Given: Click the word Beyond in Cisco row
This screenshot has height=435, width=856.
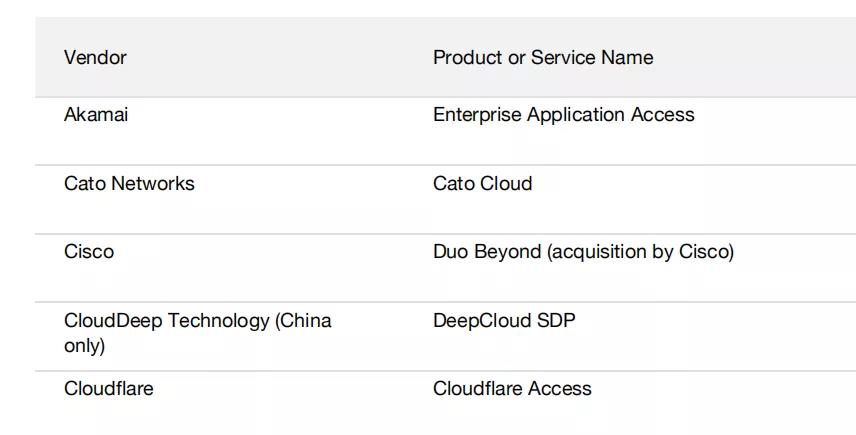Looking at the screenshot, I should tap(508, 252).
